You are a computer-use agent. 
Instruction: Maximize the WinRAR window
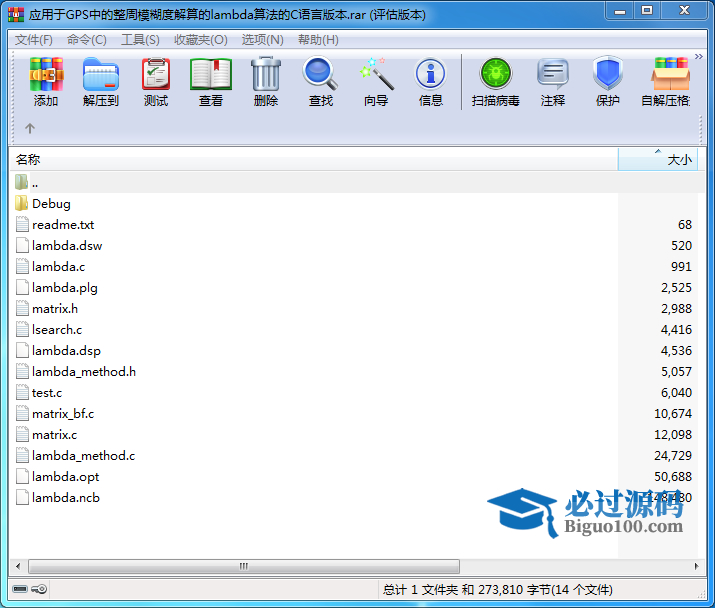click(647, 10)
